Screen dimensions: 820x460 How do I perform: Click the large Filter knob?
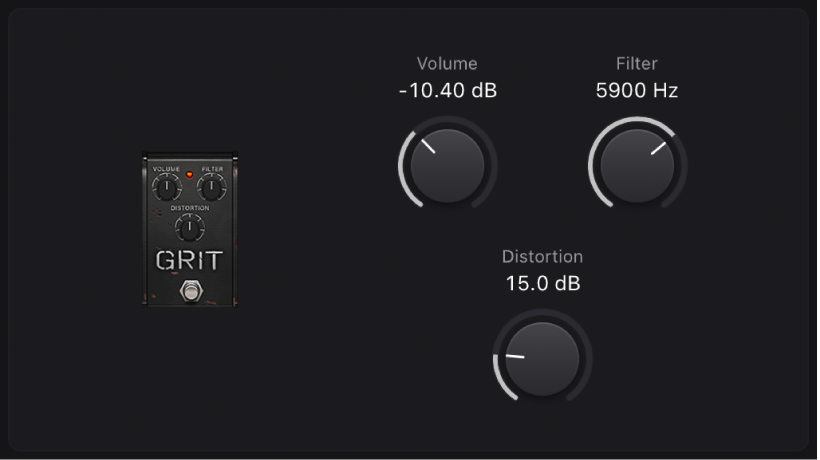click(x=637, y=166)
